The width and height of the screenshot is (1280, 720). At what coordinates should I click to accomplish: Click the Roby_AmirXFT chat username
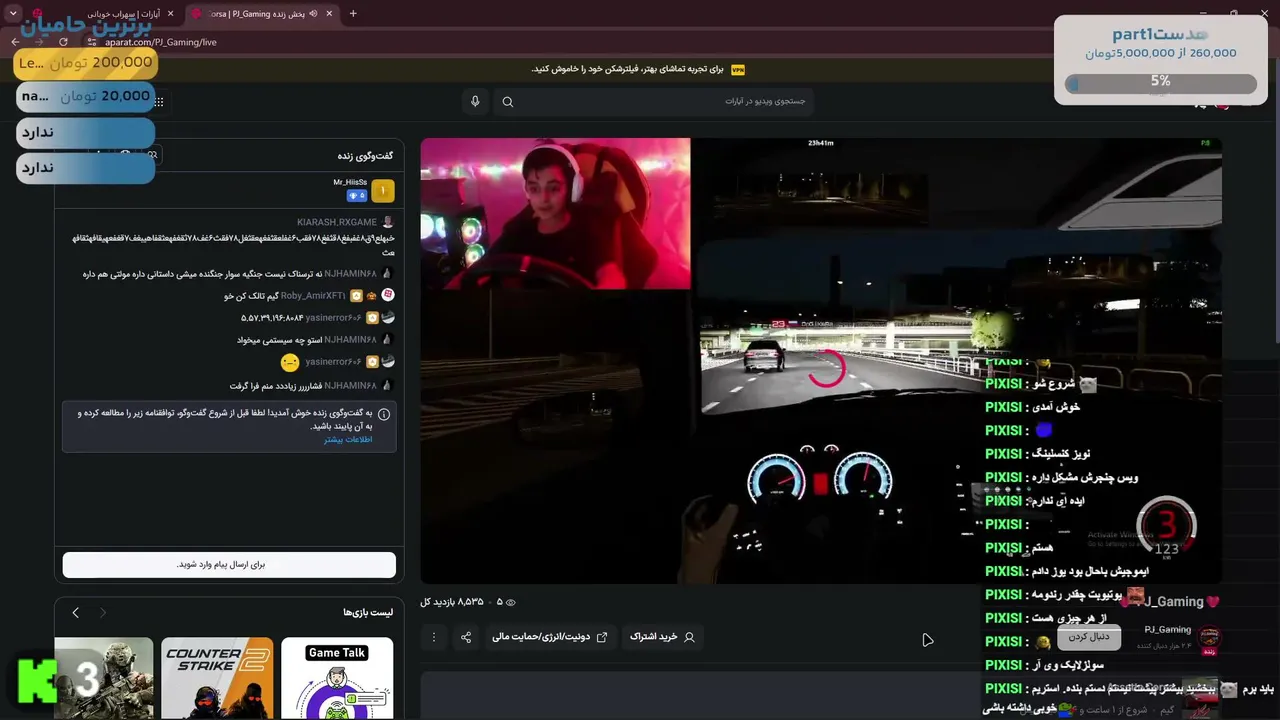point(313,296)
